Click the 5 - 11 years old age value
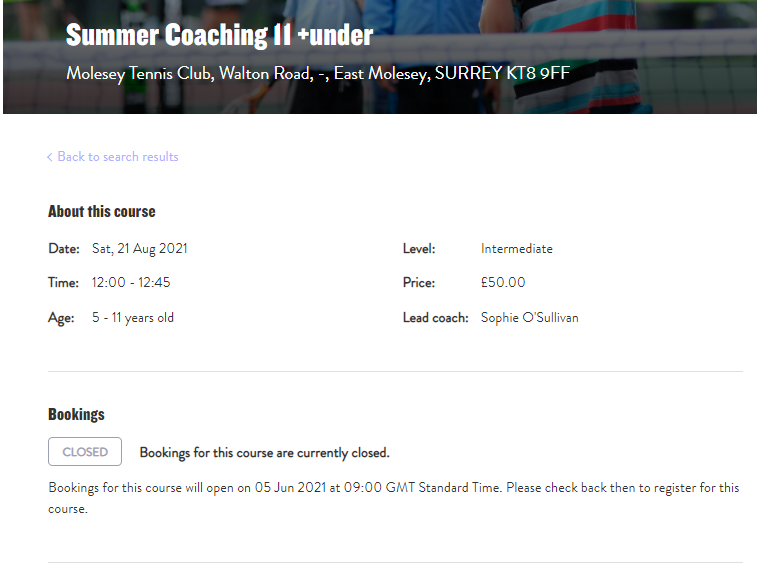 pyautogui.click(x=132, y=318)
